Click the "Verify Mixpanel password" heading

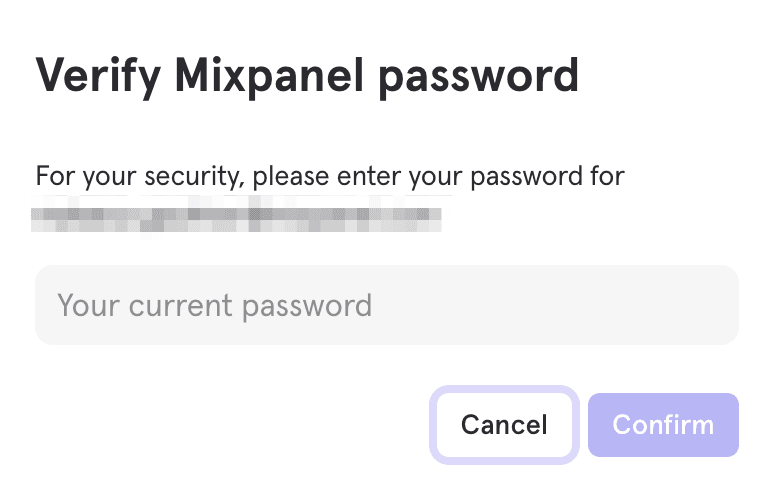tap(307, 77)
